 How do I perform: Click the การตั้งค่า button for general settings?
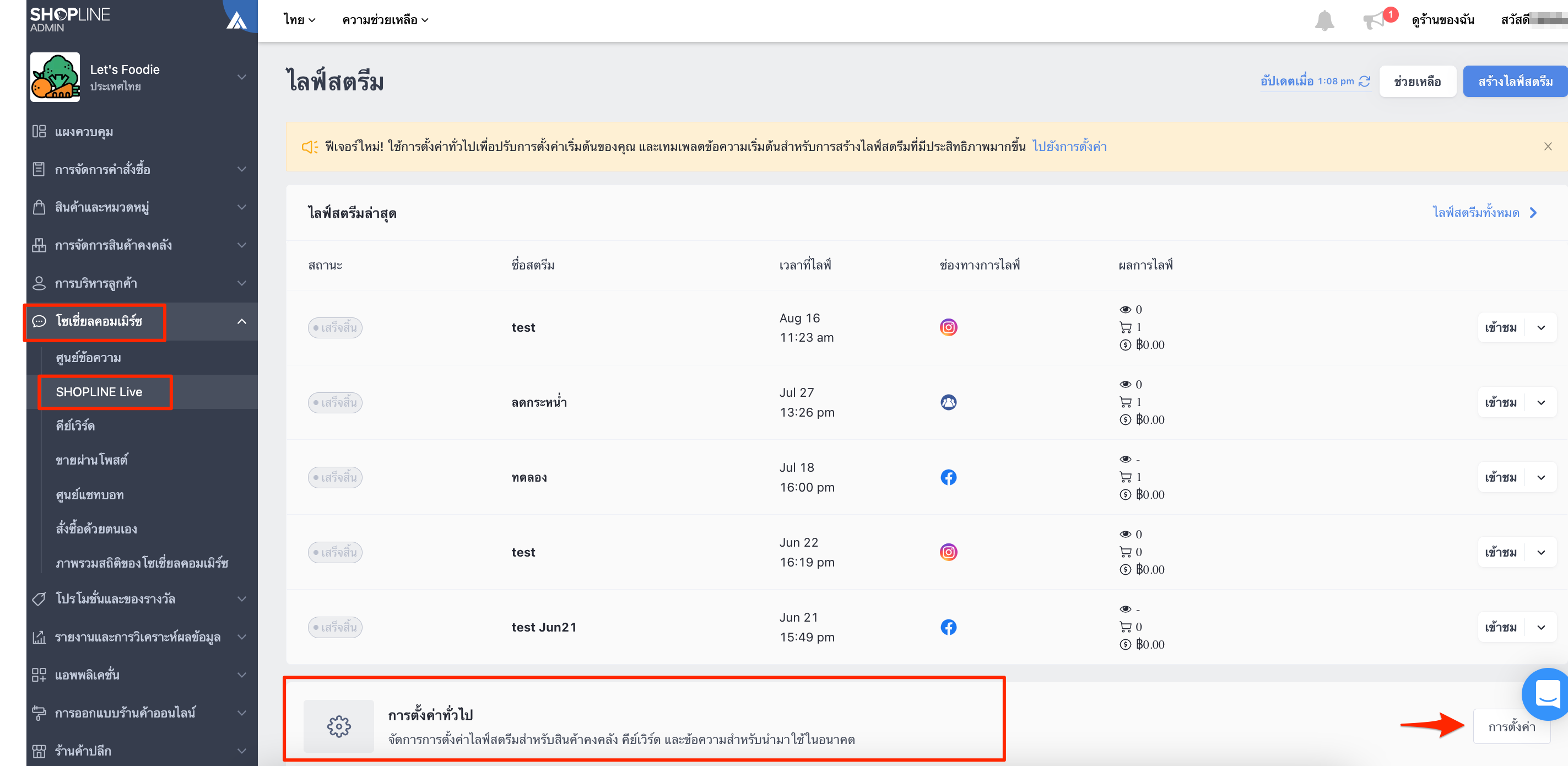point(1511,726)
